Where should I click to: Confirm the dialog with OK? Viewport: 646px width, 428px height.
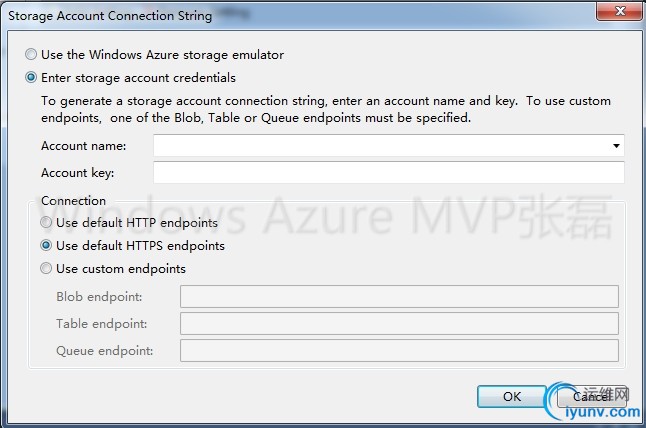pos(512,397)
